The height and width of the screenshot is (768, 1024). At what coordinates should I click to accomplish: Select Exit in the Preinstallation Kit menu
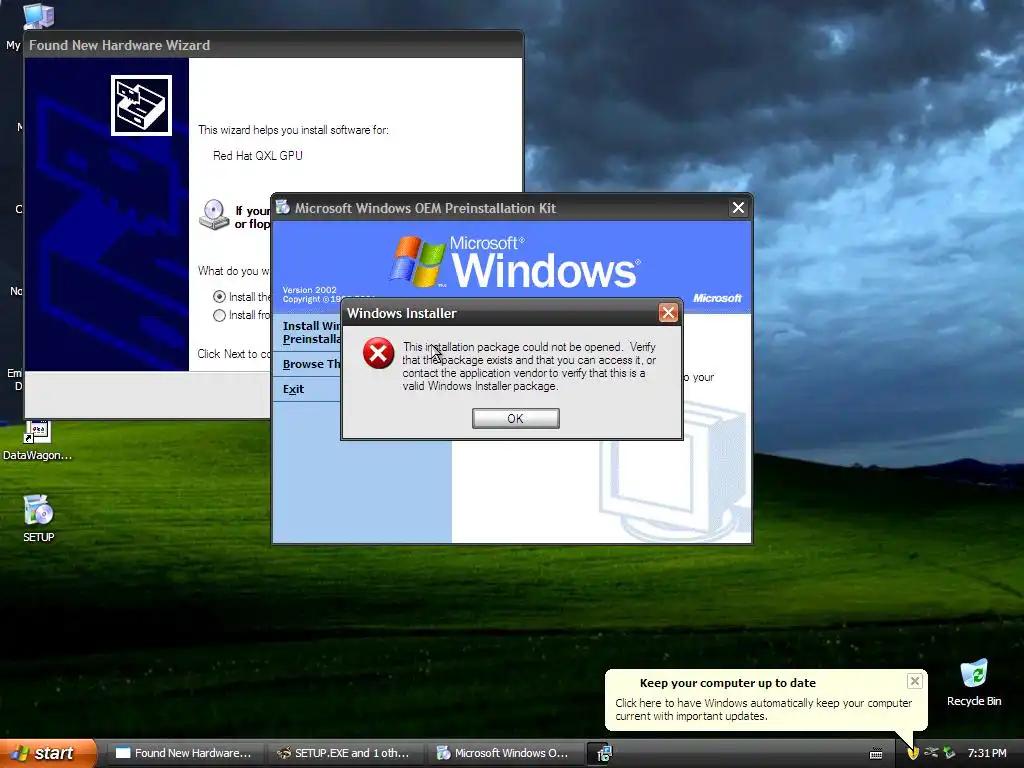point(293,389)
